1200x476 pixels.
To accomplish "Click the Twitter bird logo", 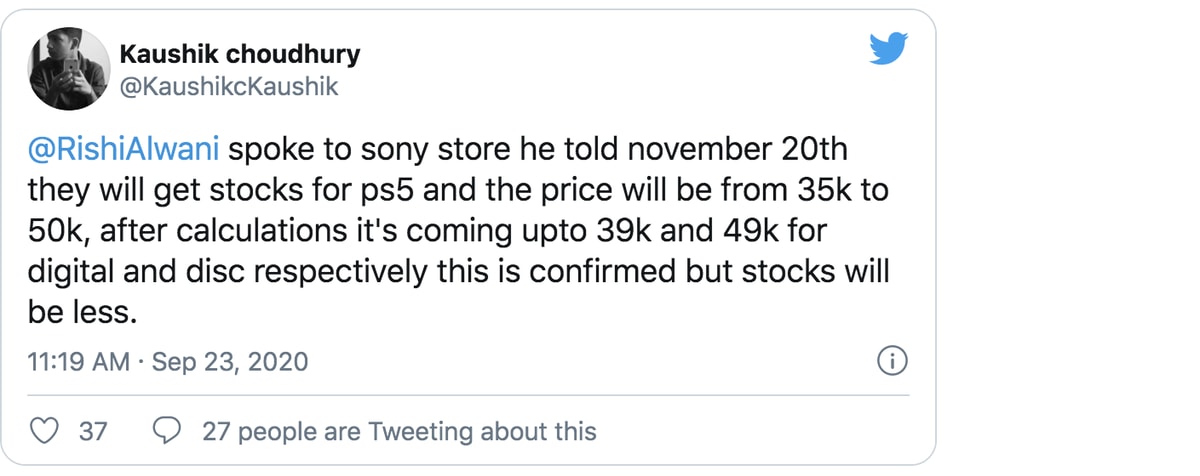I will [x=887, y=48].
